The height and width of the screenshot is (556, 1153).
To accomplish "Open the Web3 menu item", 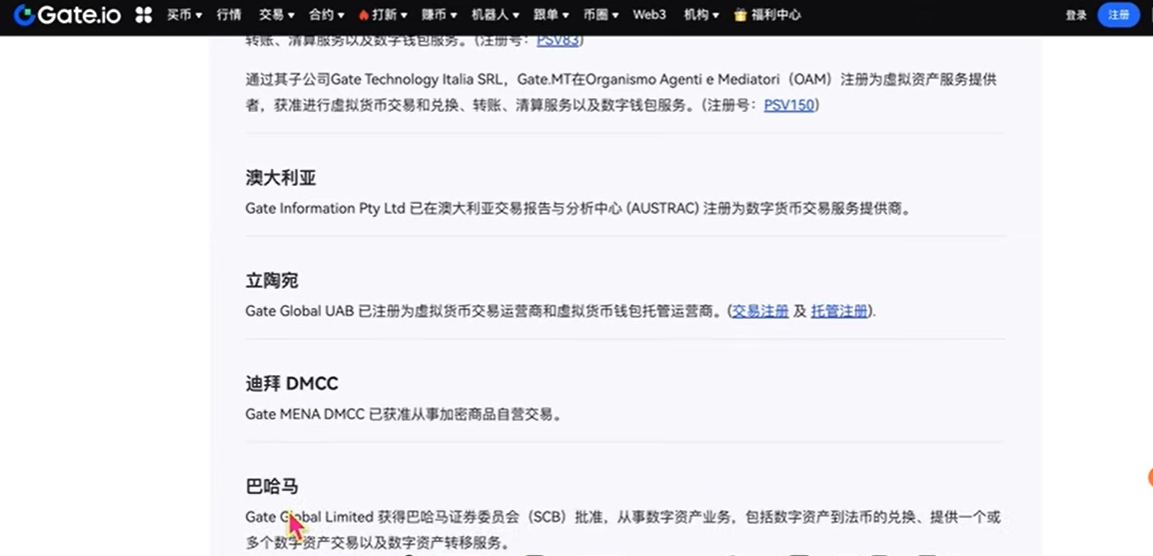I will 649,15.
